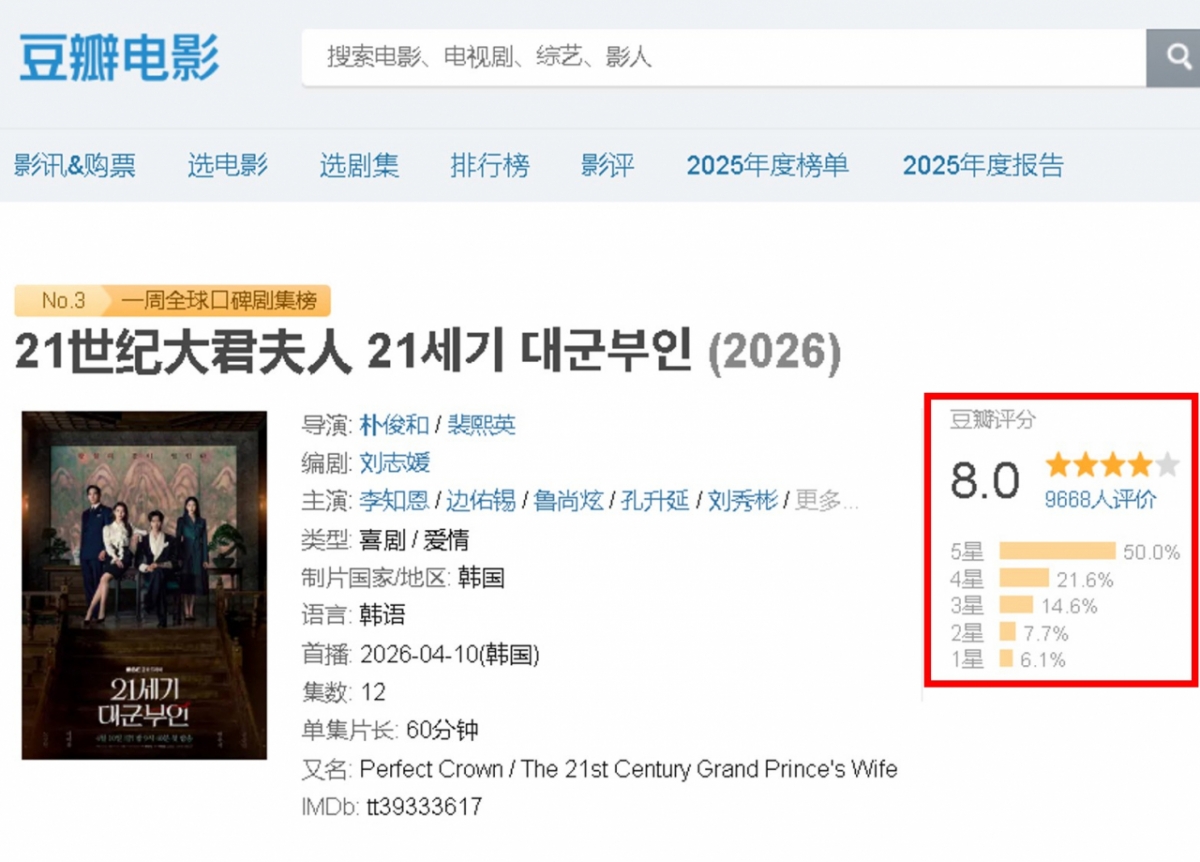Viewport: 1200px width, 862px height.
Task: Open the 排行榜 rankings page
Action: pos(490,166)
